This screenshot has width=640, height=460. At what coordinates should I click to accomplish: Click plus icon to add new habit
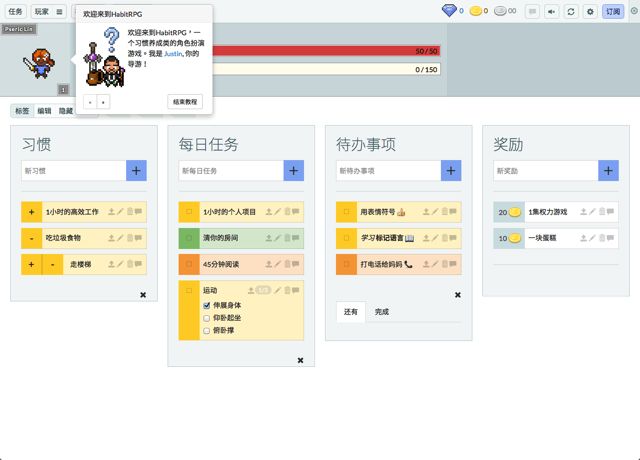pos(136,171)
